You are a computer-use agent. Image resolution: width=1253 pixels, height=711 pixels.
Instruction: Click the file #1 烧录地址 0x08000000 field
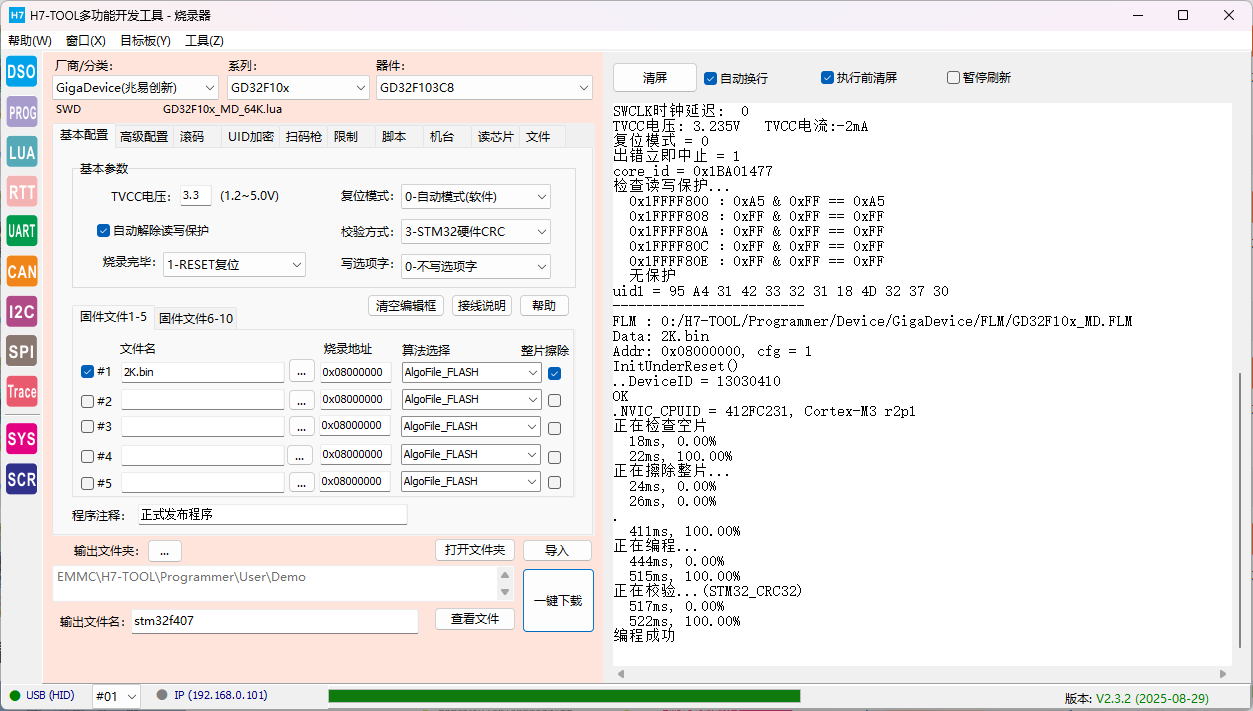355,372
